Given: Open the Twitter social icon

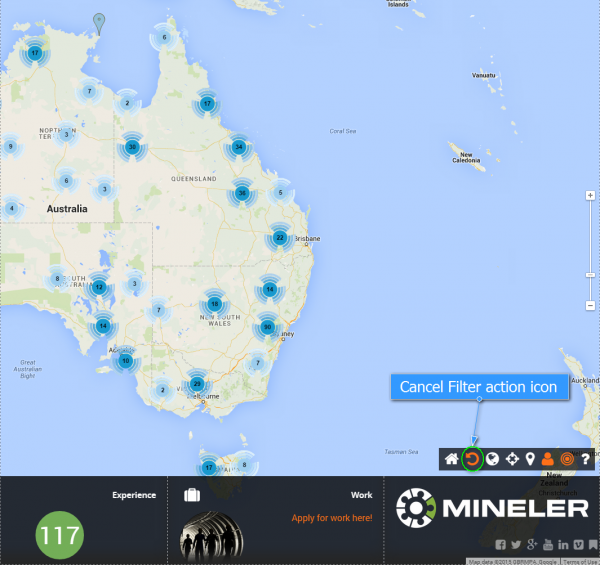Looking at the screenshot, I should point(516,544).
